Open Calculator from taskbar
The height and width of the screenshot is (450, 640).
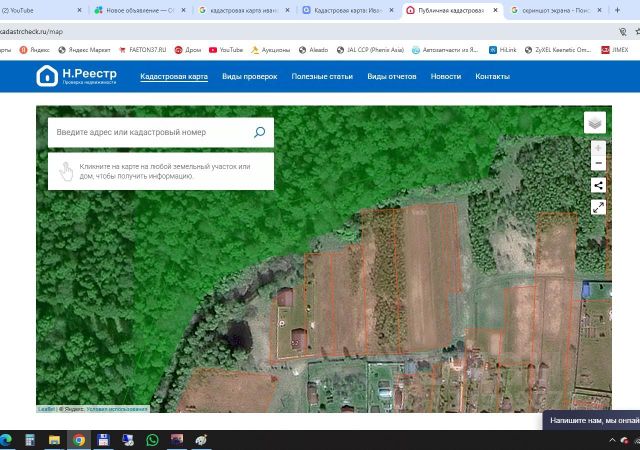click(x=30, y=440)
